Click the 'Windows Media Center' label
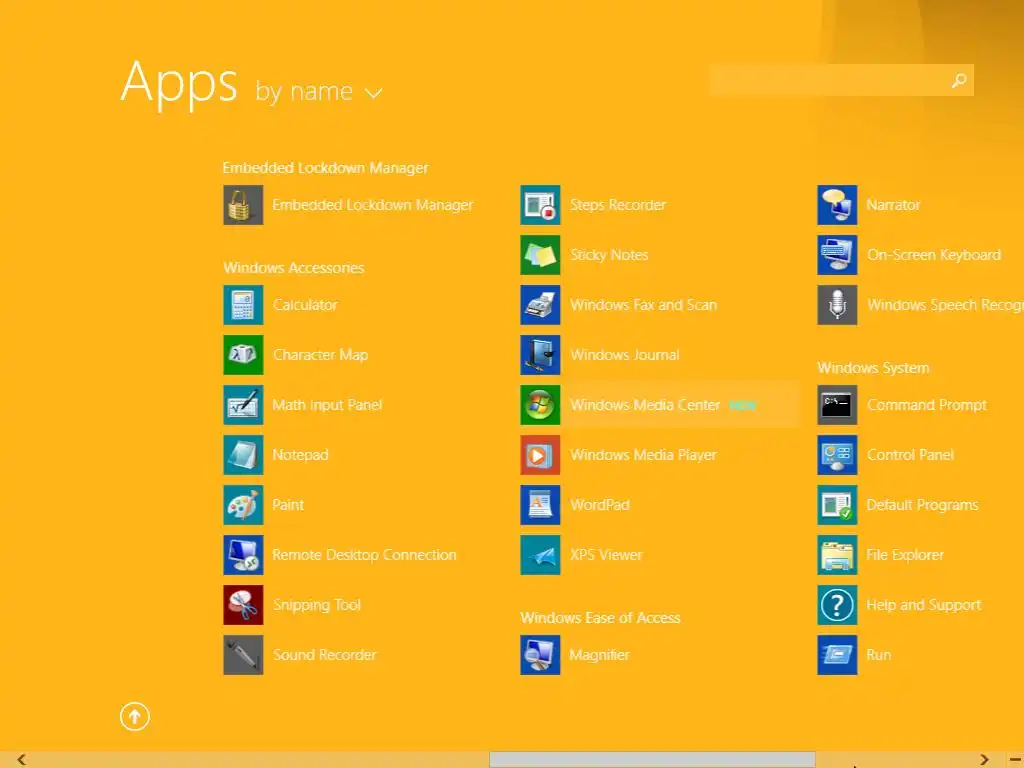The image size is (1024, 768). 645,405
